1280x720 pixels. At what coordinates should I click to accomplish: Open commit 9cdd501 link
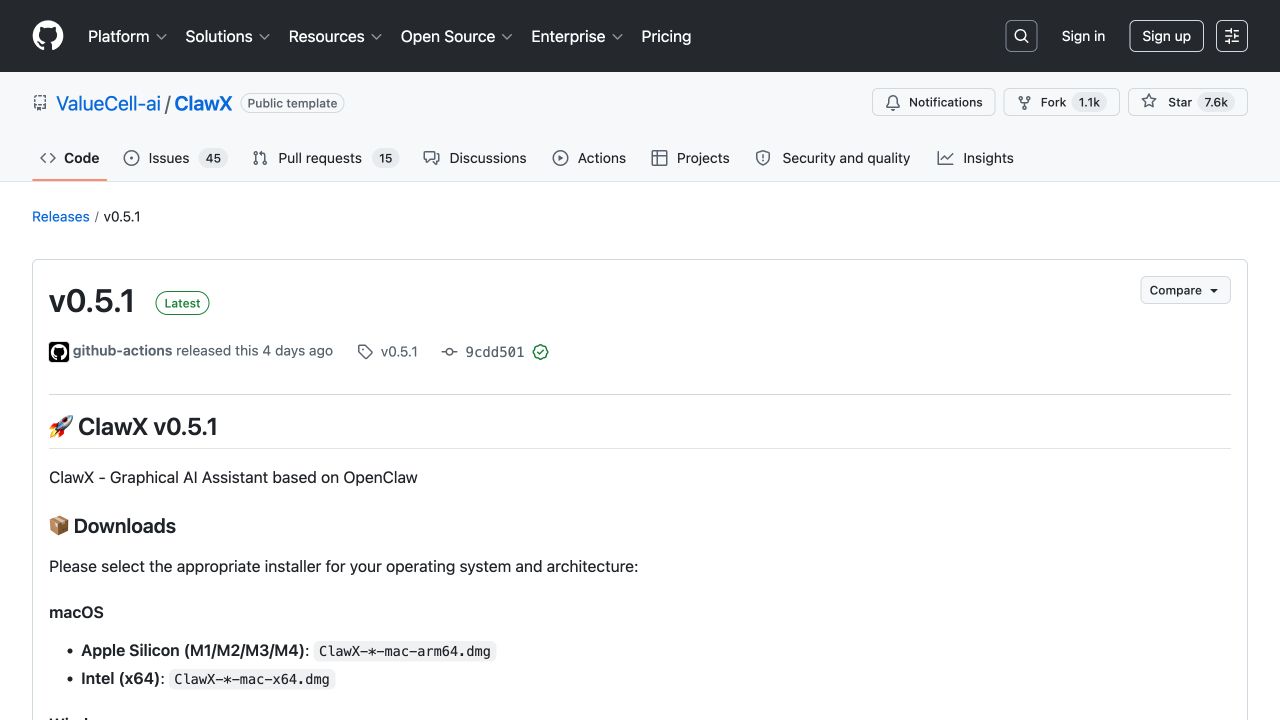[495, 352]
